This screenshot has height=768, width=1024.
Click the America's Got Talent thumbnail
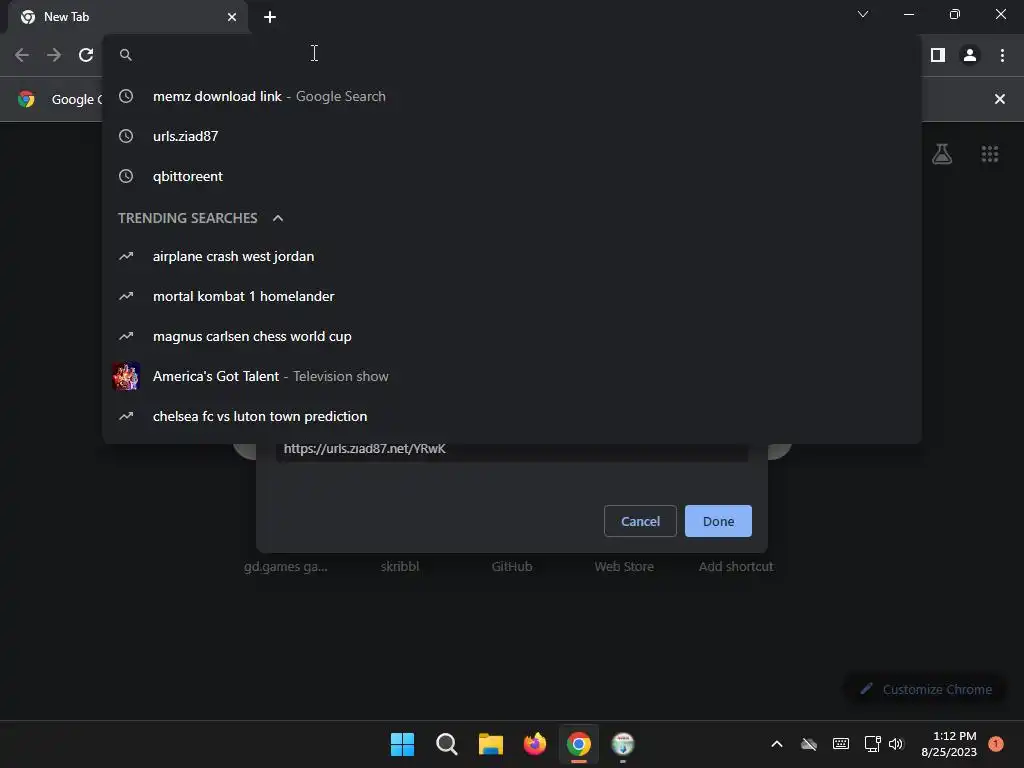125,376
